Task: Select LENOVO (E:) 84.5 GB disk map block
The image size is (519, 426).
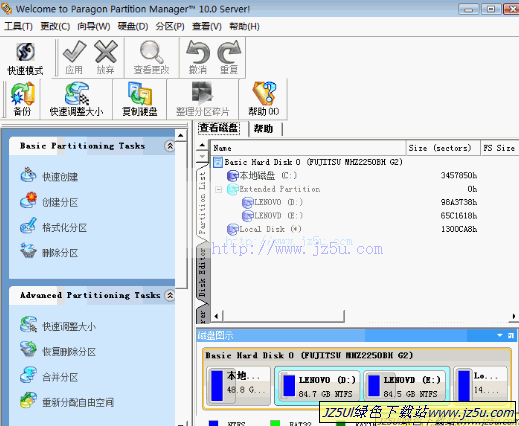Action: (x=405, y=386)
